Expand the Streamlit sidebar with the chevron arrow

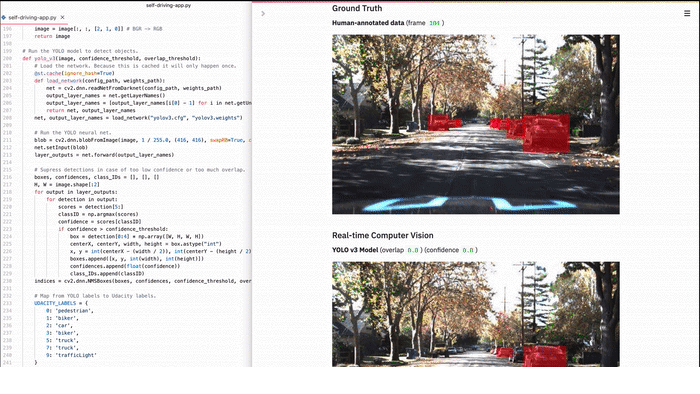click(x=263, y=13)
